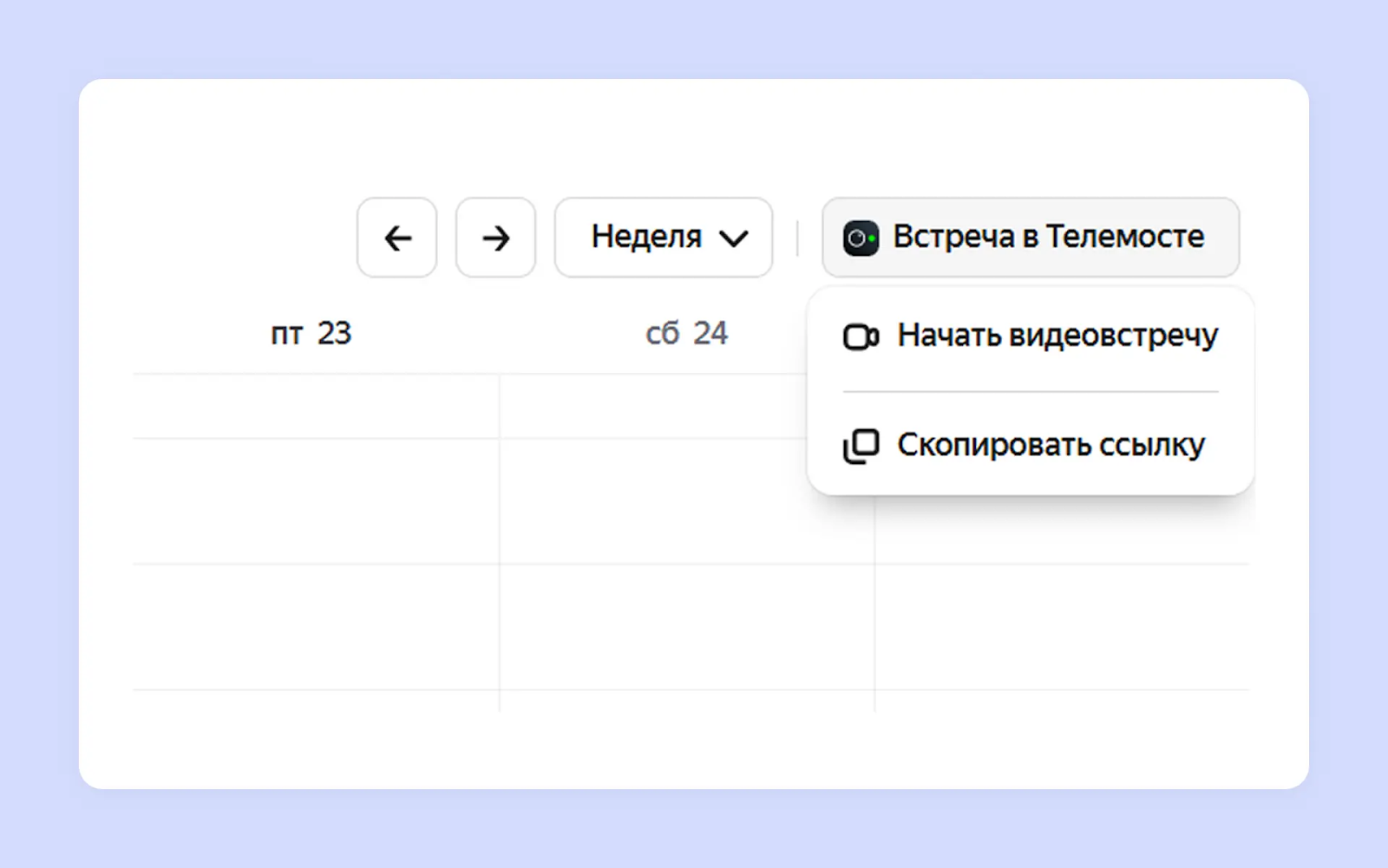
Task: Go to next week with right arrow
Action: click(x=495, y=238)
